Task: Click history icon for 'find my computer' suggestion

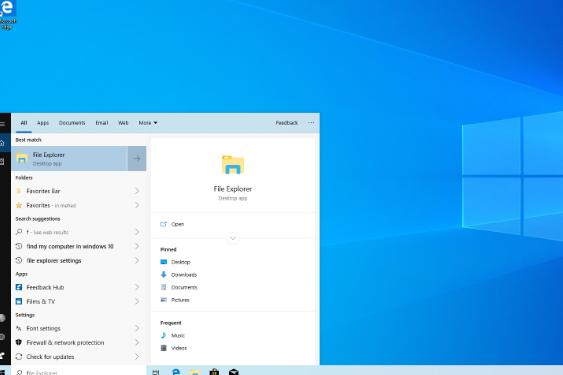Action: [x=19, y=246]
